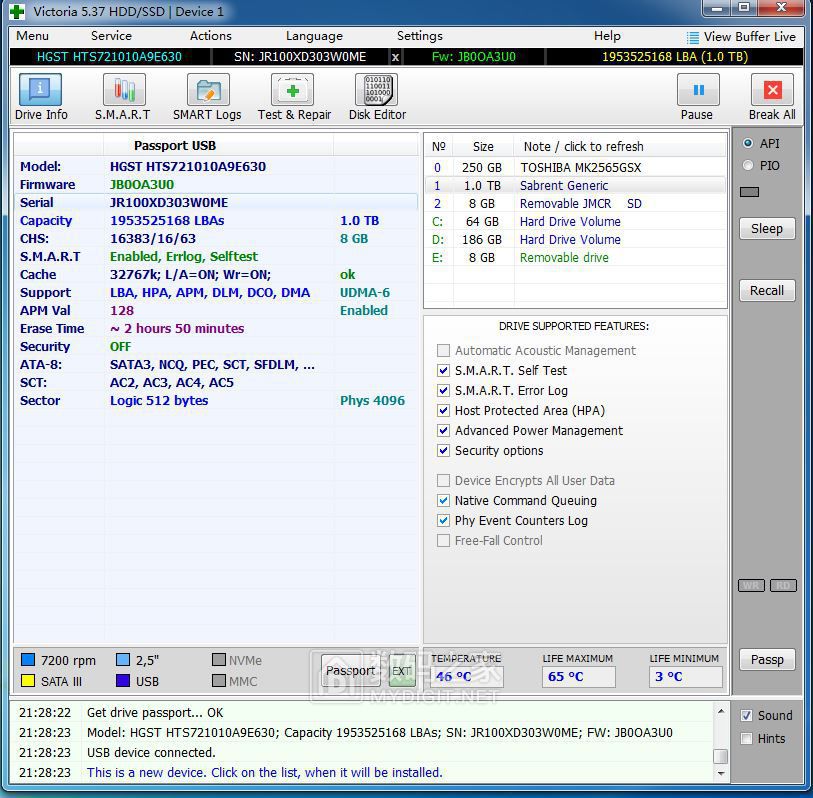Viewport: 813px width, 798px height.
Task: Toggle Native Command Queuing checkbox
Action: point(443,500)
